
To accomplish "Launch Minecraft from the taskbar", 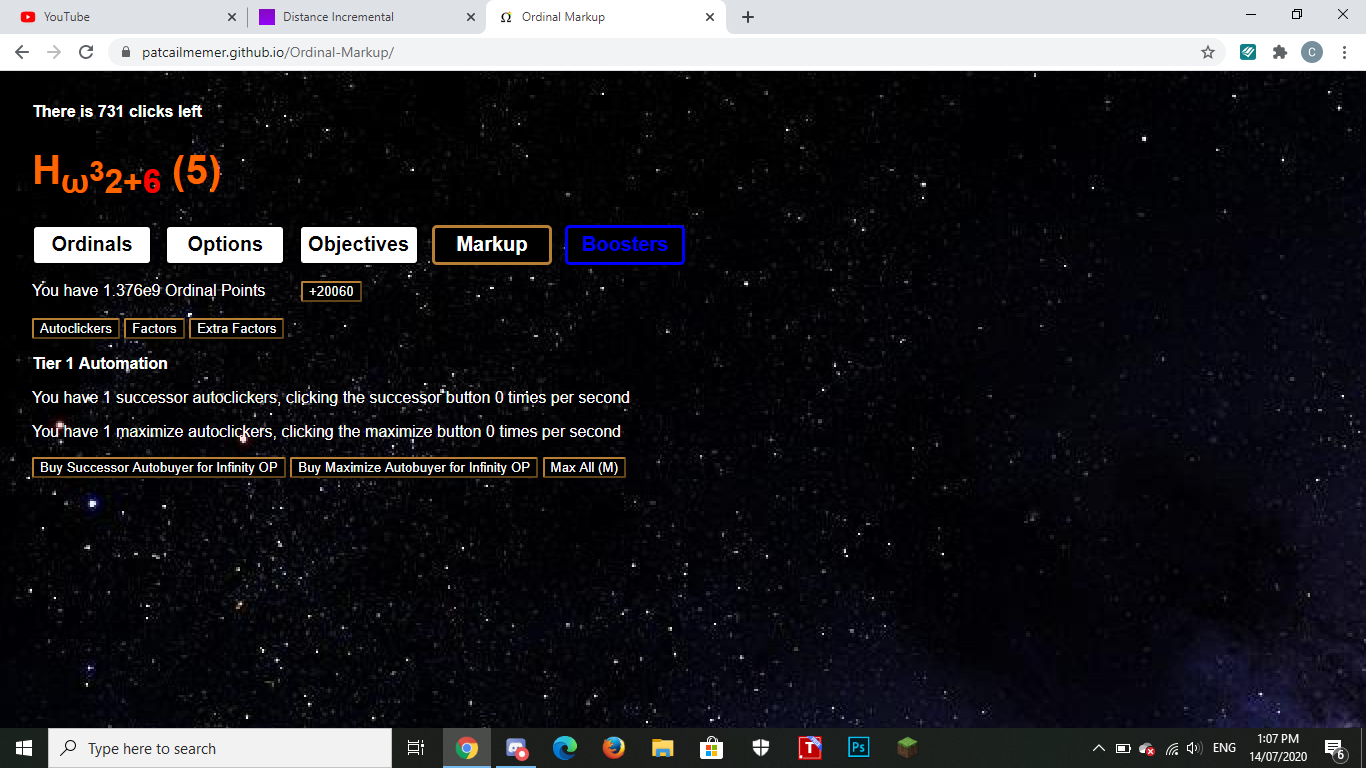I will [907, 748].
